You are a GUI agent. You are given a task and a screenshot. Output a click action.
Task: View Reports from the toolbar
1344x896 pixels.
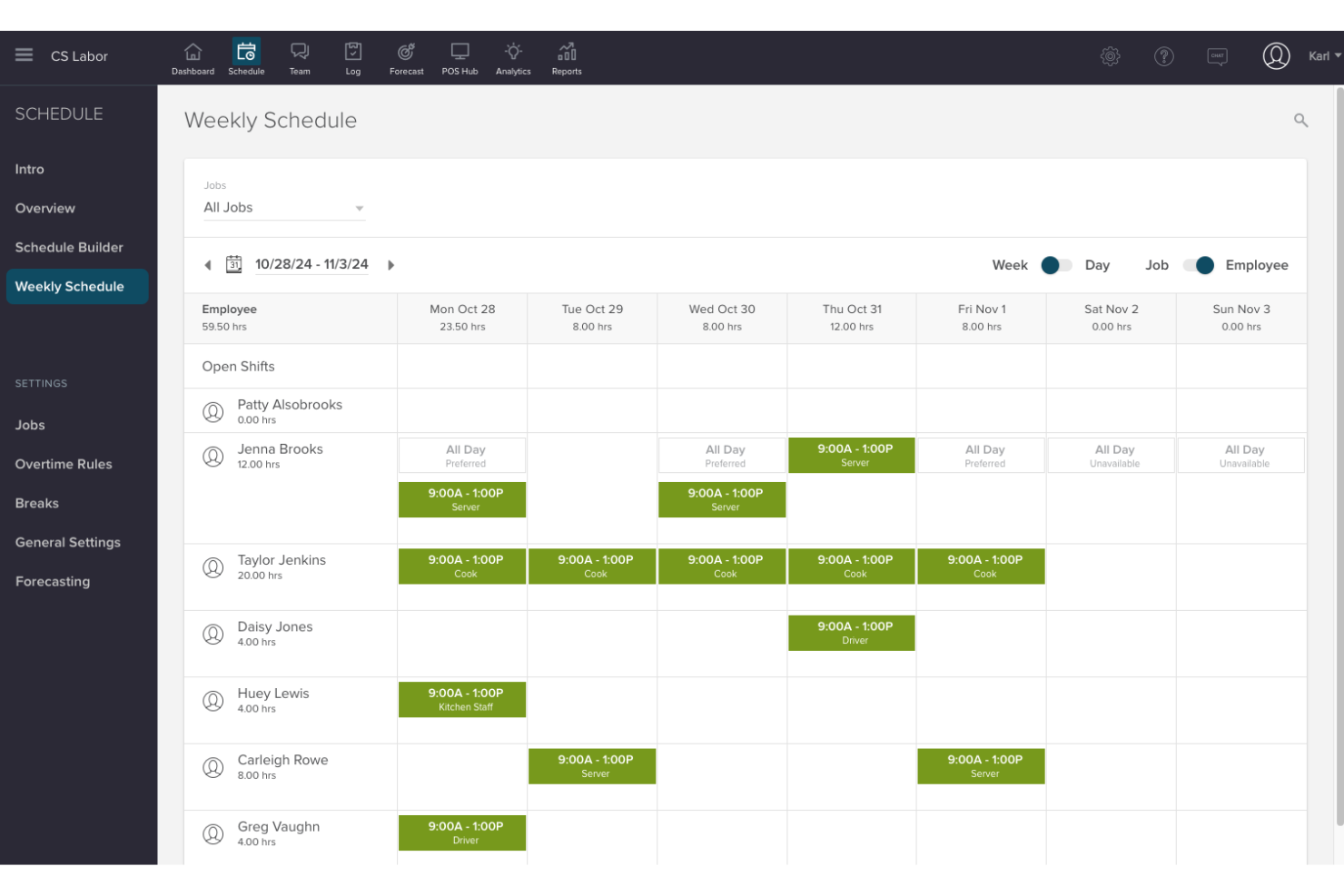[566, 56]
